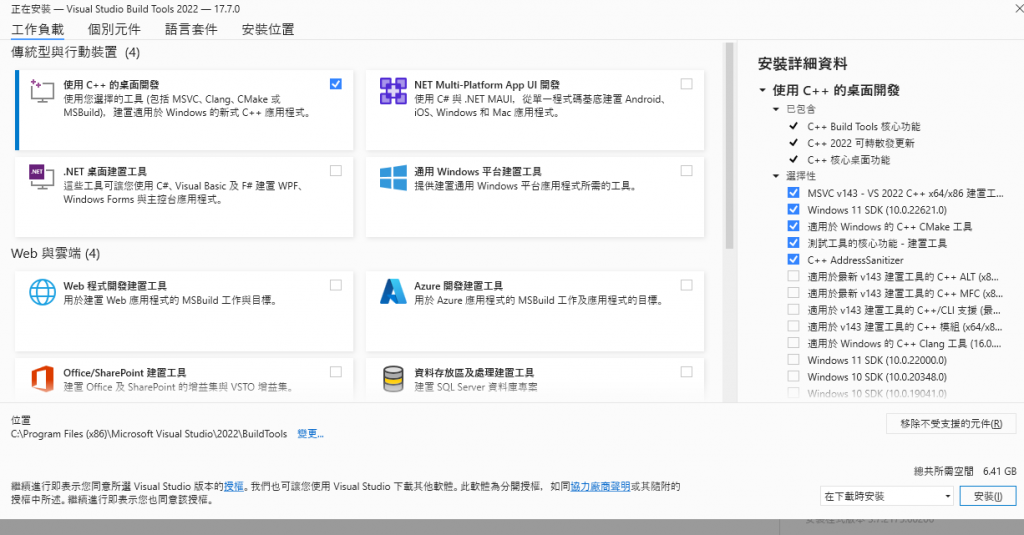Check the .NET 桌面建置工具 workload checkbox

[336, 170]
